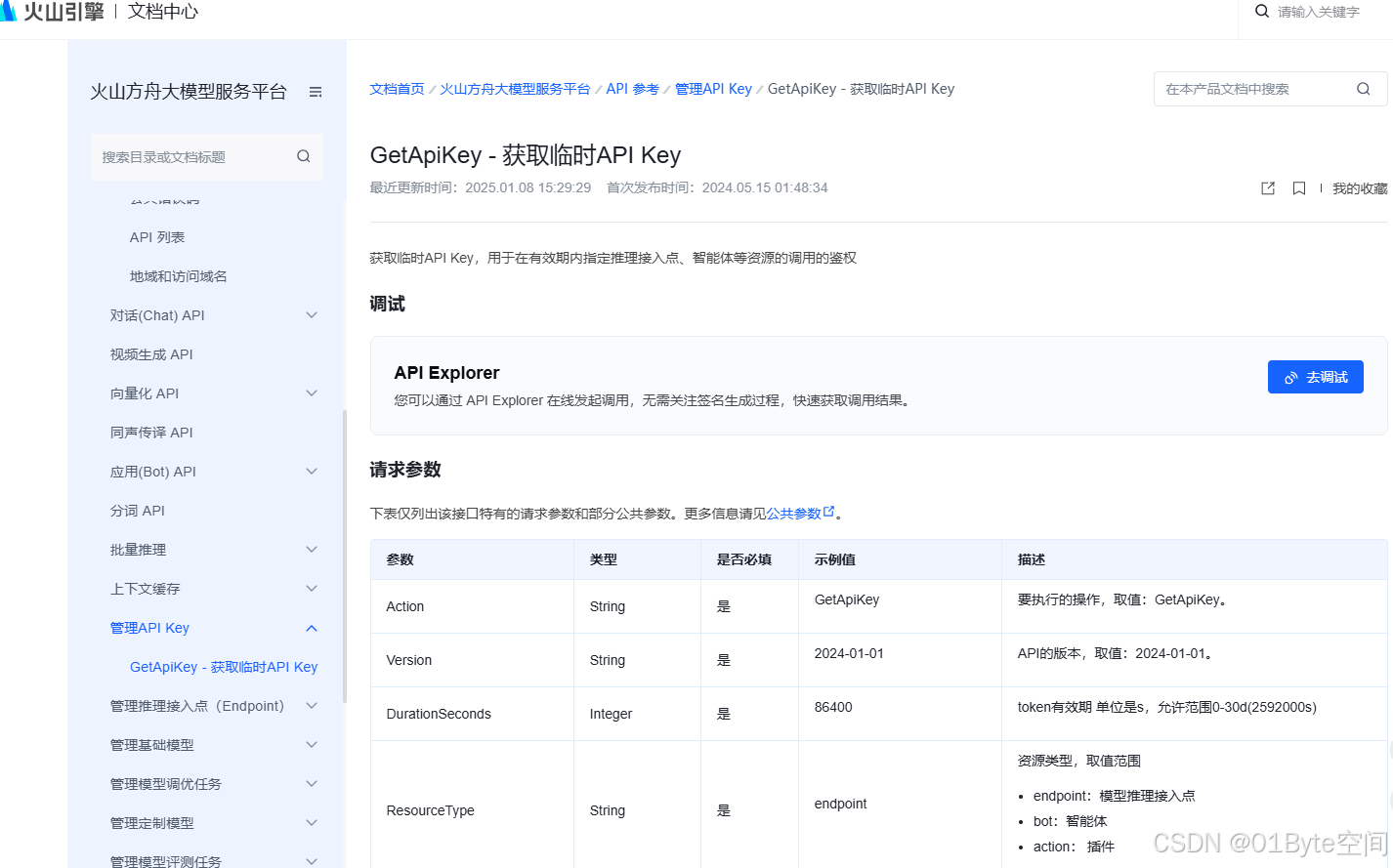Open API 列表 in sidebar
Image resolution: width=1393 pixels, height=868 pixels.
[x=157, y=237]
